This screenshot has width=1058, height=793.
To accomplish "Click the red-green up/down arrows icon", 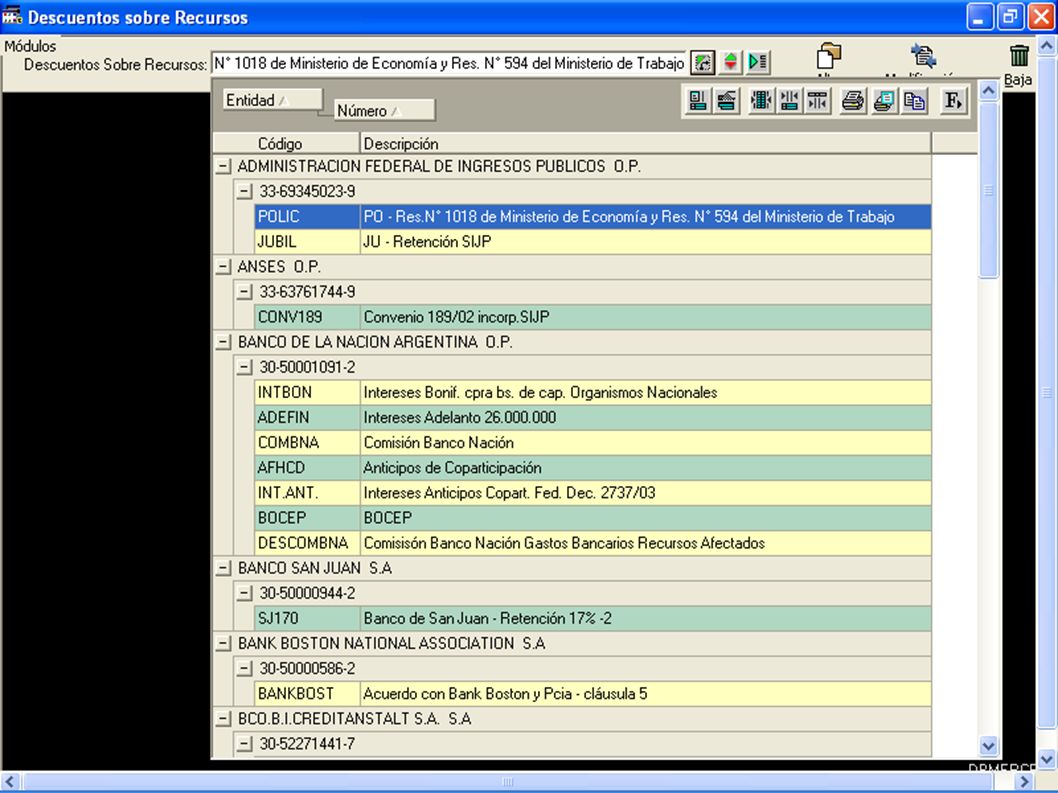I will pos(730,63).
